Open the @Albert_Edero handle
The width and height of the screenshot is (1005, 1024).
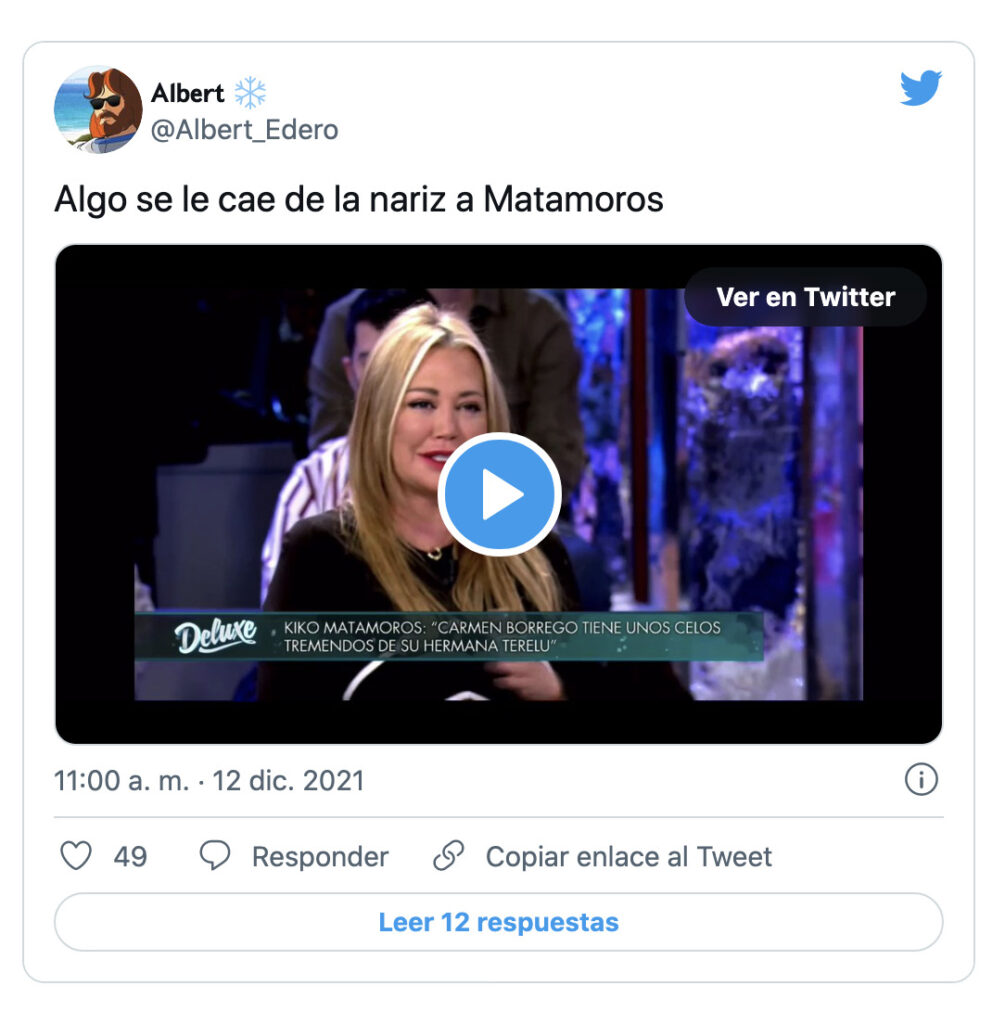pyautogui.click(x=244, y=130)
